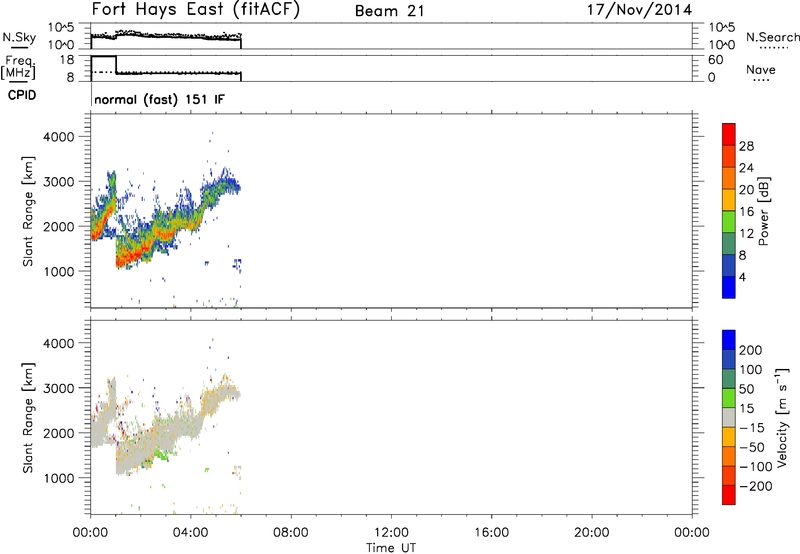Click the date '17/Nov/2014'
800x554 pixels.
(x=639, y=10)
